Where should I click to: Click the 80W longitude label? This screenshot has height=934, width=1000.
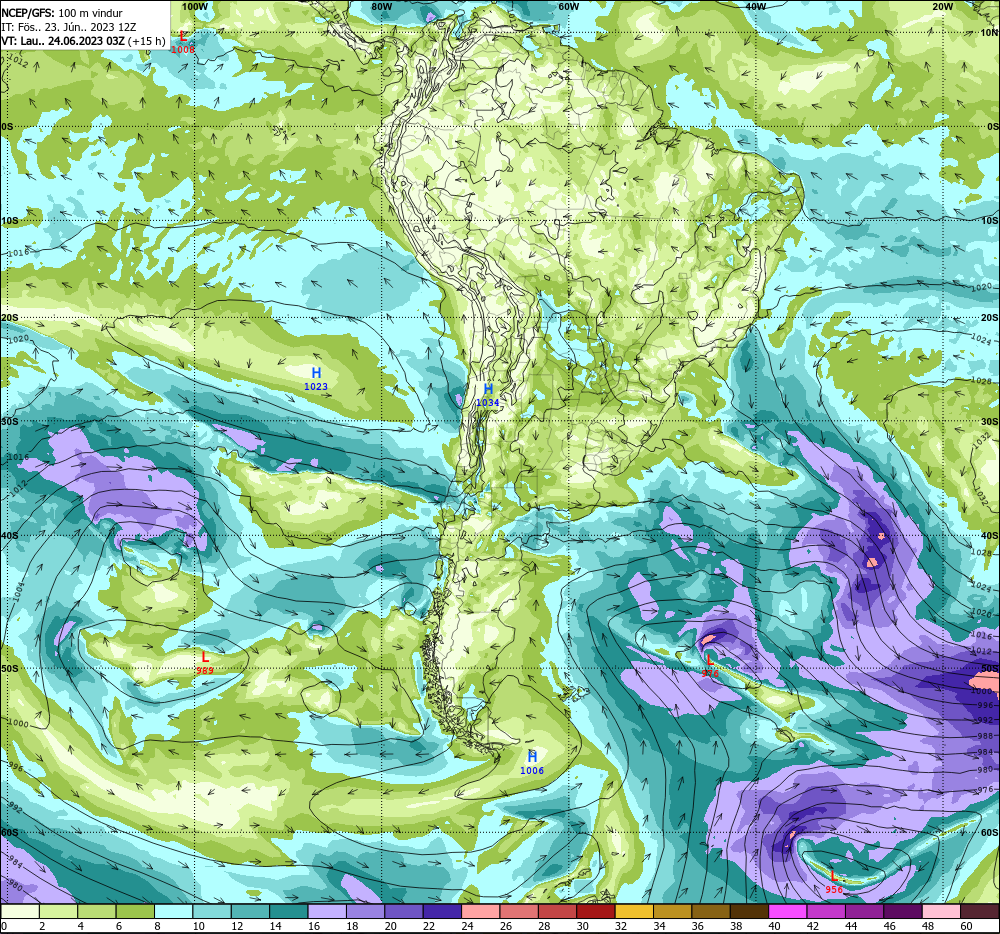tap(381, 6)
